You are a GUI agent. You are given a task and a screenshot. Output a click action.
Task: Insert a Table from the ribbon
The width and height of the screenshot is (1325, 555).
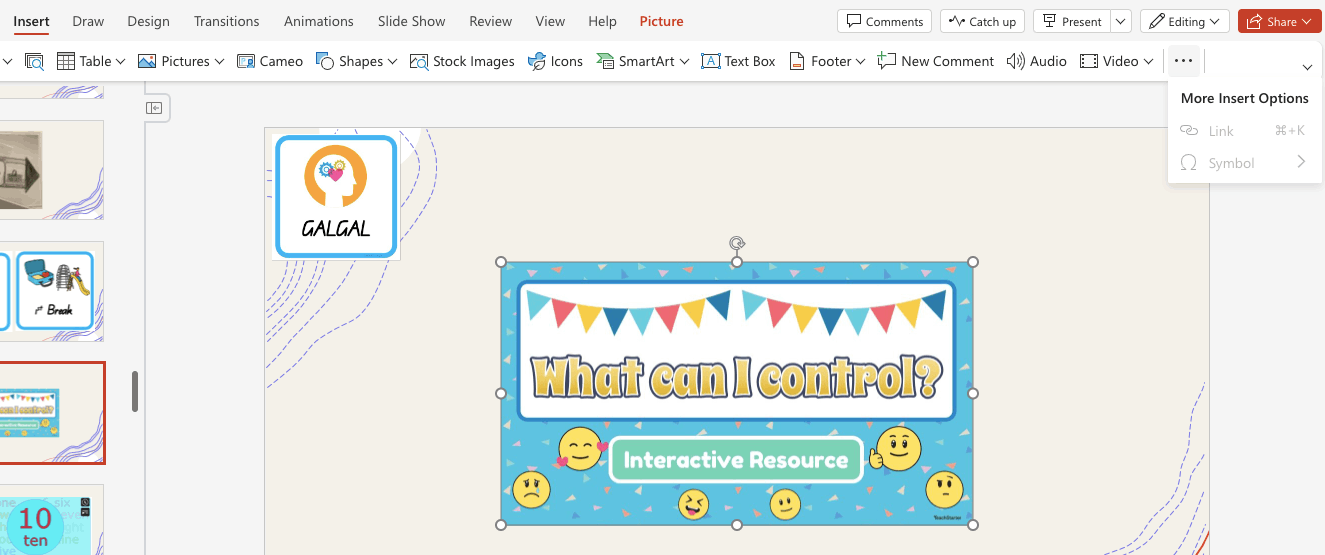pos(91,61)
